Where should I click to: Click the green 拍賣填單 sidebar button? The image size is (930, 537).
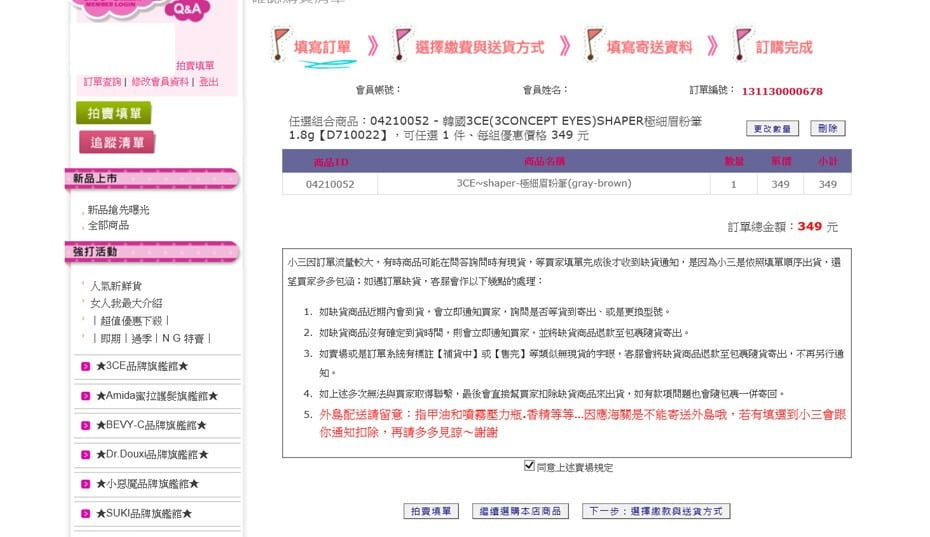coord(114,113)
